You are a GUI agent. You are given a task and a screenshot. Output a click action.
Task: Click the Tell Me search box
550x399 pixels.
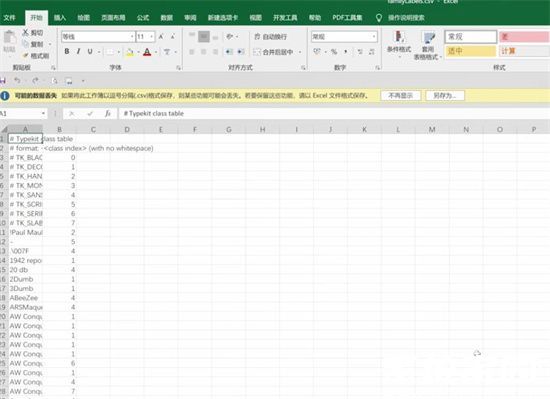click(406, 18)
